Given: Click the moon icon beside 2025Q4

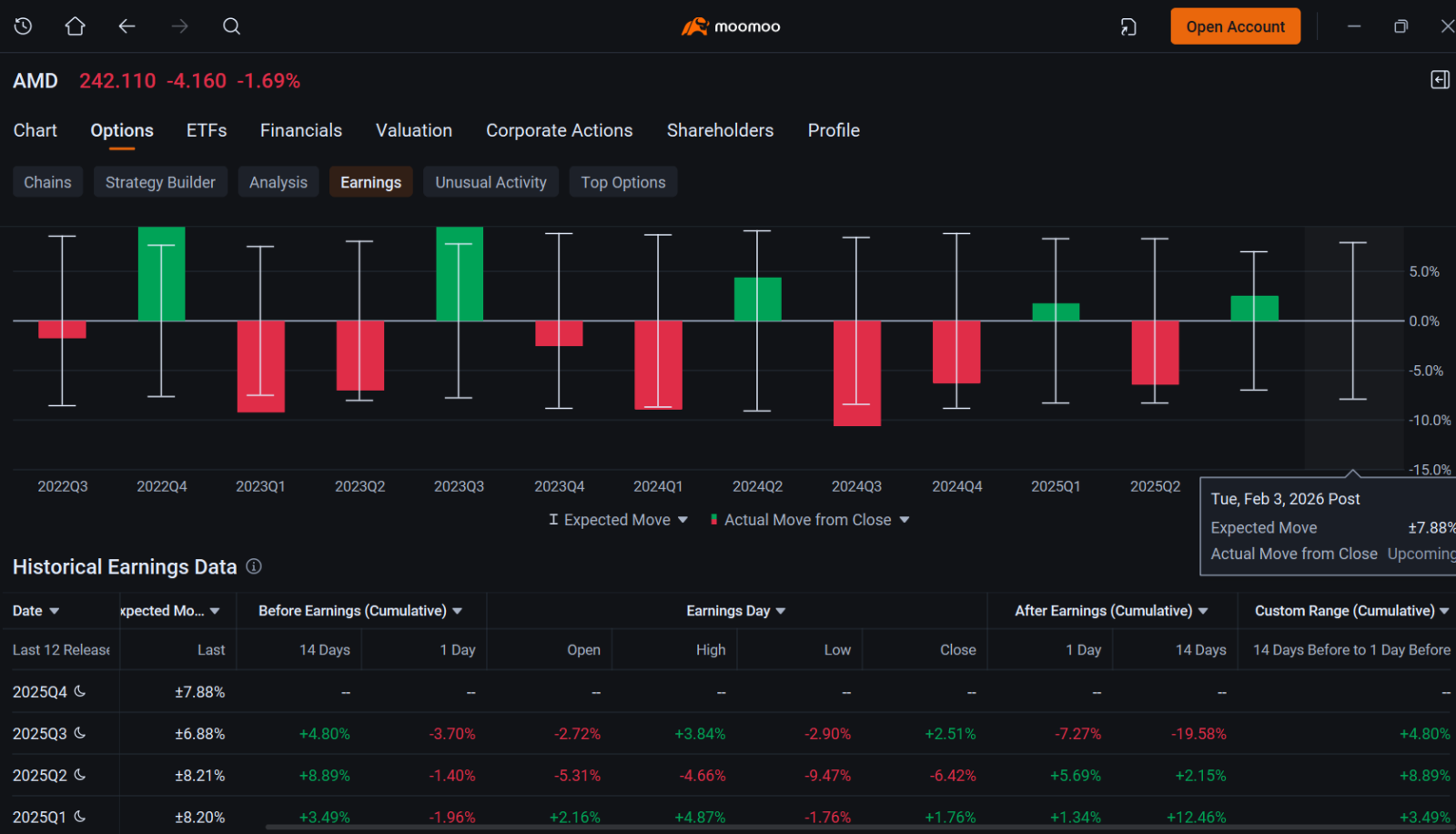Looking at the screenshot, I should 80,691.
